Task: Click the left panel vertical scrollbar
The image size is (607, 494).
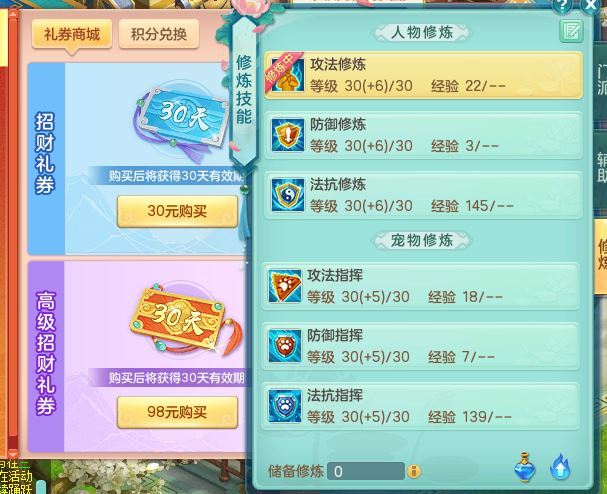Action: pos(13,234)
